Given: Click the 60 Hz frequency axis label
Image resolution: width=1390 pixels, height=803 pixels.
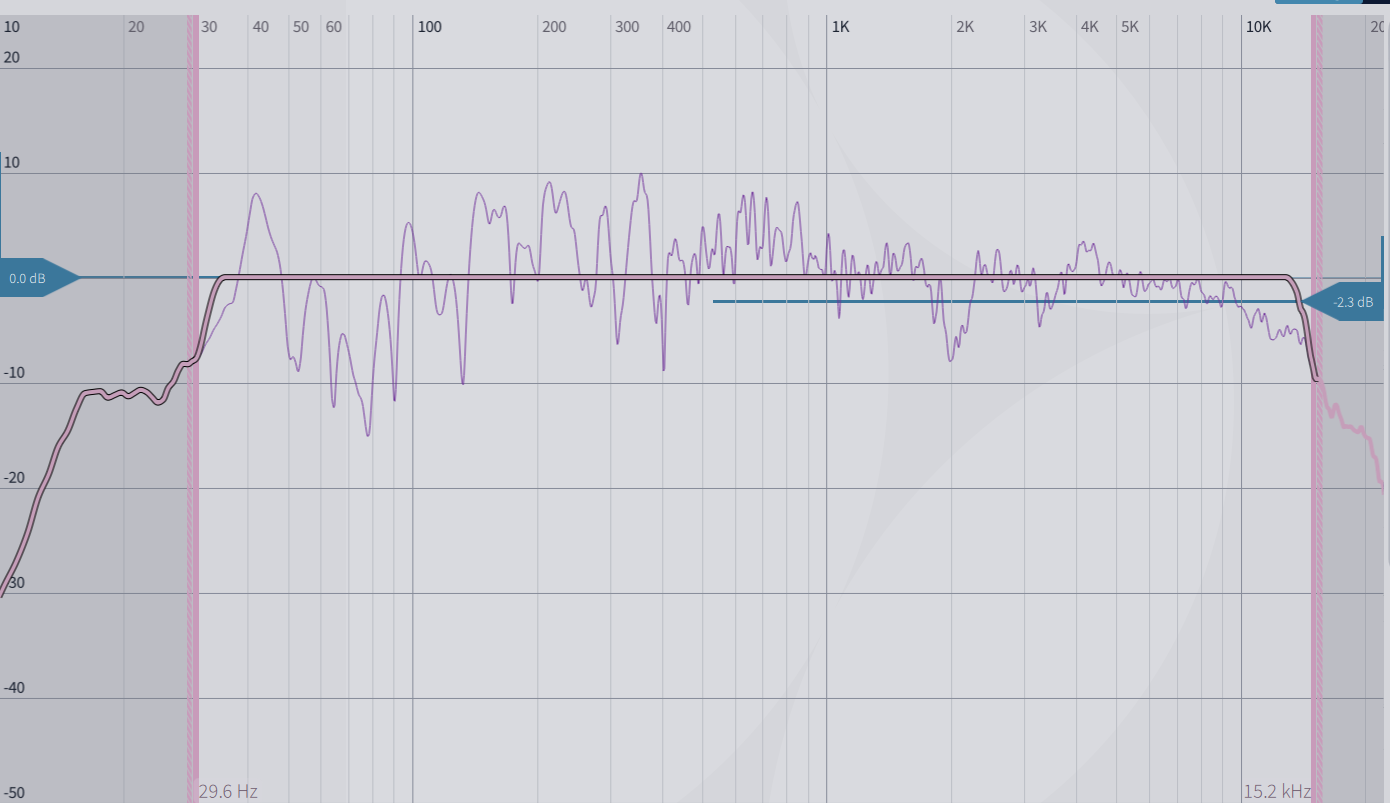Looking at the screenshot, I should [x=334, y=27].
